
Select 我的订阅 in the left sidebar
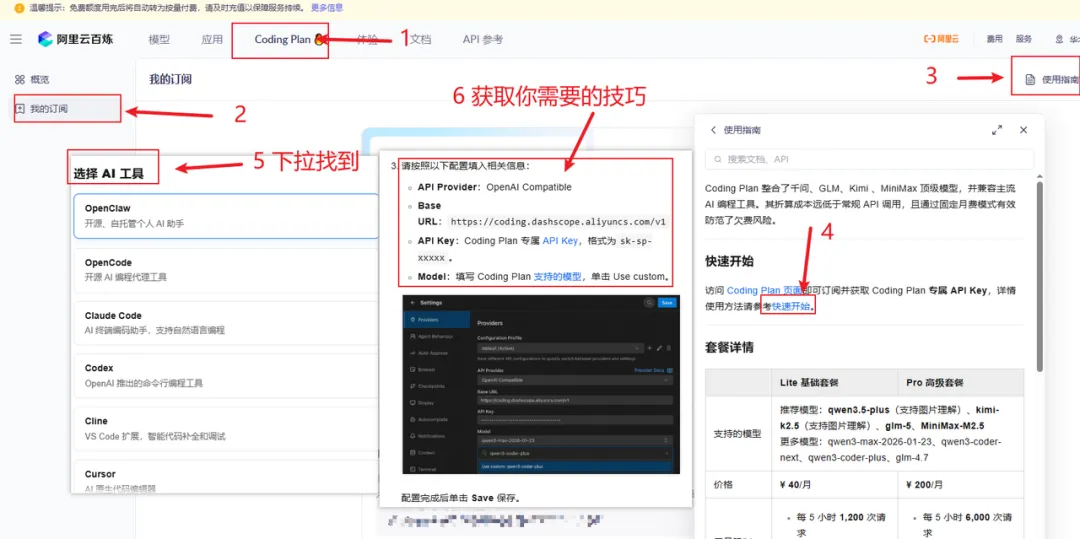(67, 109)
